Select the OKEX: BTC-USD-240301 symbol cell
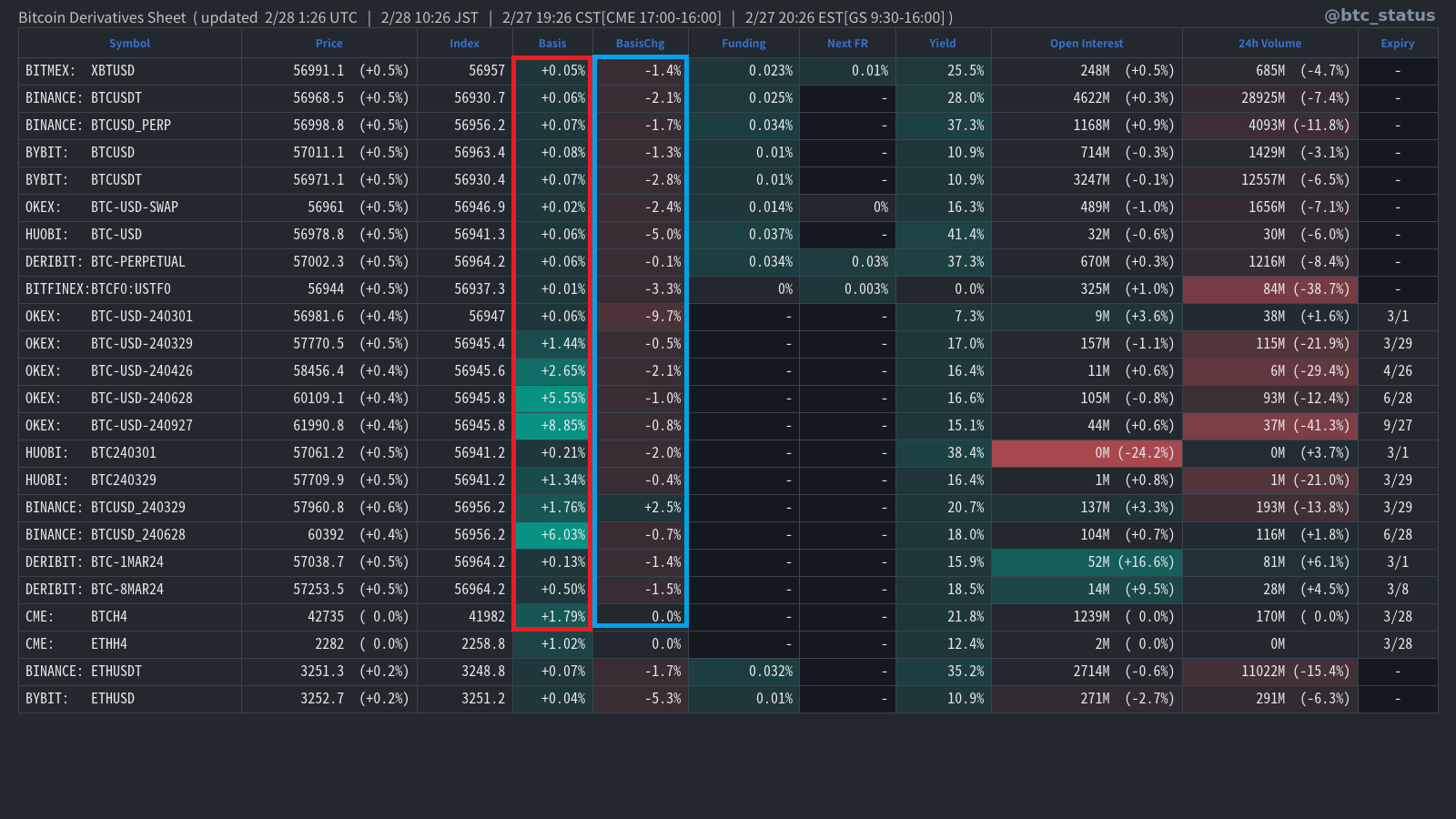Screen dimensions: 1456x819 click(x=130, y=317)
